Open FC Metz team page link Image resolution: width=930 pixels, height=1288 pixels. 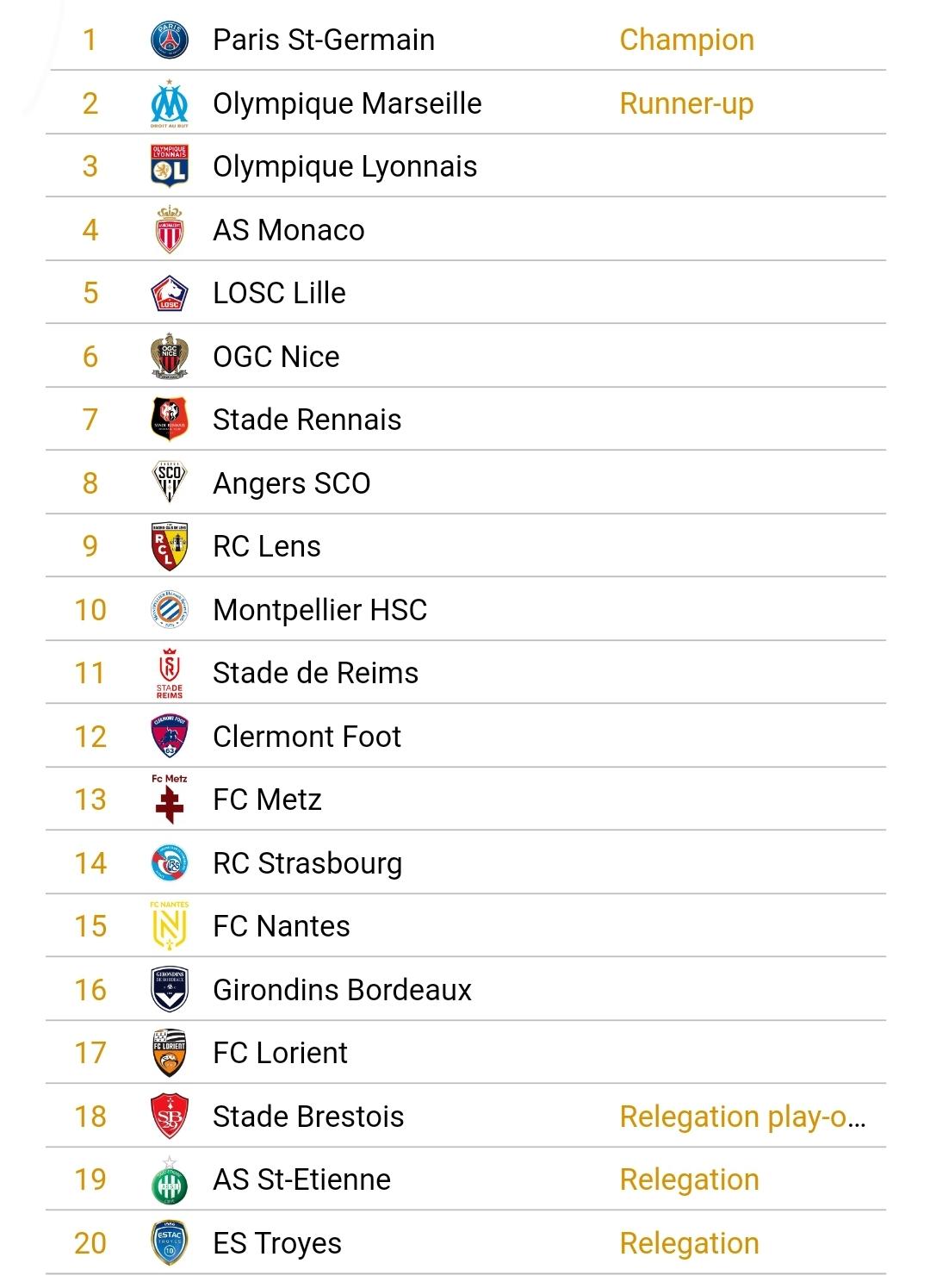(268, 800)
